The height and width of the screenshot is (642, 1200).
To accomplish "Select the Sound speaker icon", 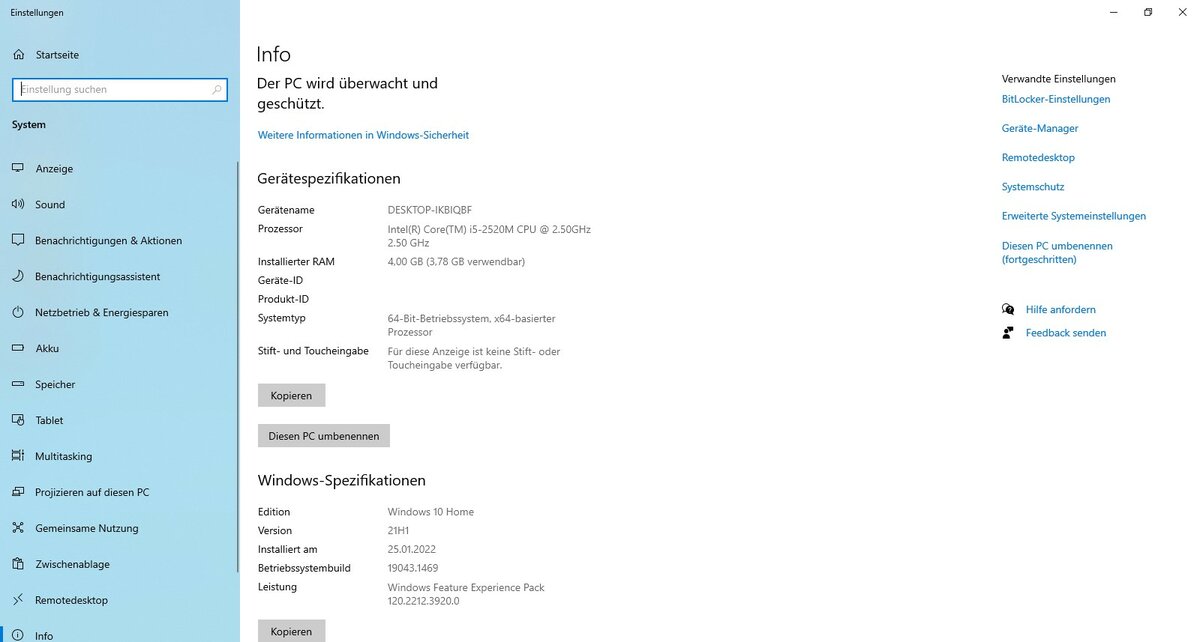I will coord(18,205).
